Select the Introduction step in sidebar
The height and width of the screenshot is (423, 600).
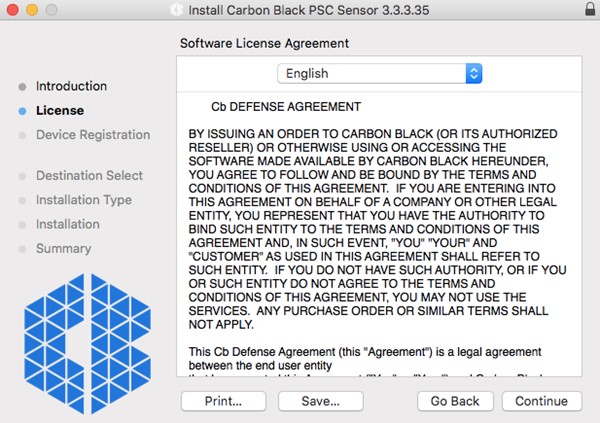71,86
